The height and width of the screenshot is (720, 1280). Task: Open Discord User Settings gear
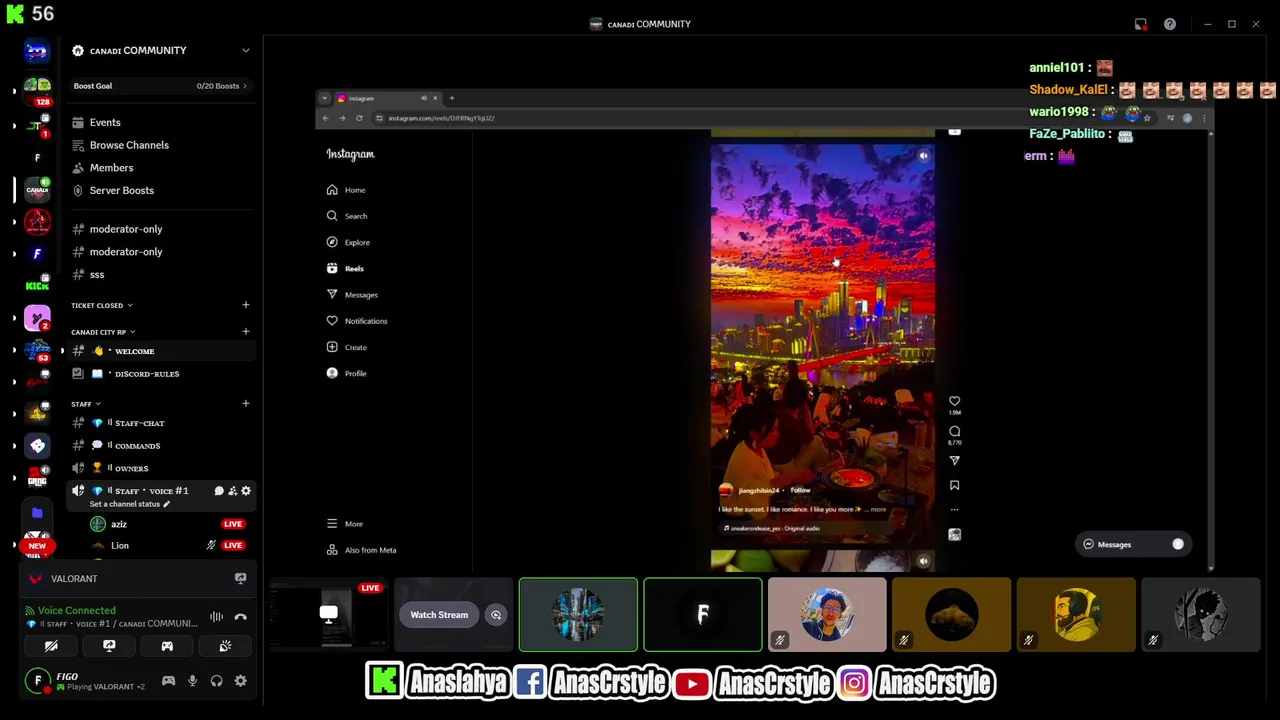coord(240,681)
